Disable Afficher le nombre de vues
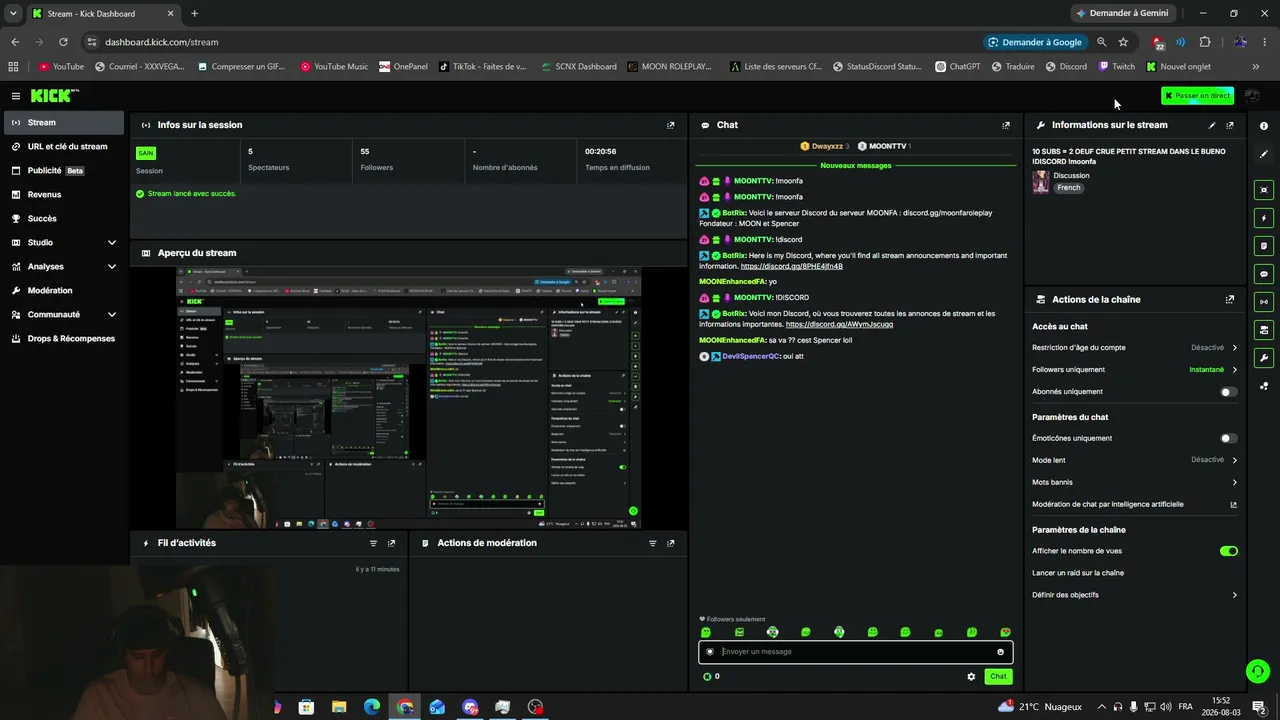The image size is (1280, 720). [x=1229, y=551]
